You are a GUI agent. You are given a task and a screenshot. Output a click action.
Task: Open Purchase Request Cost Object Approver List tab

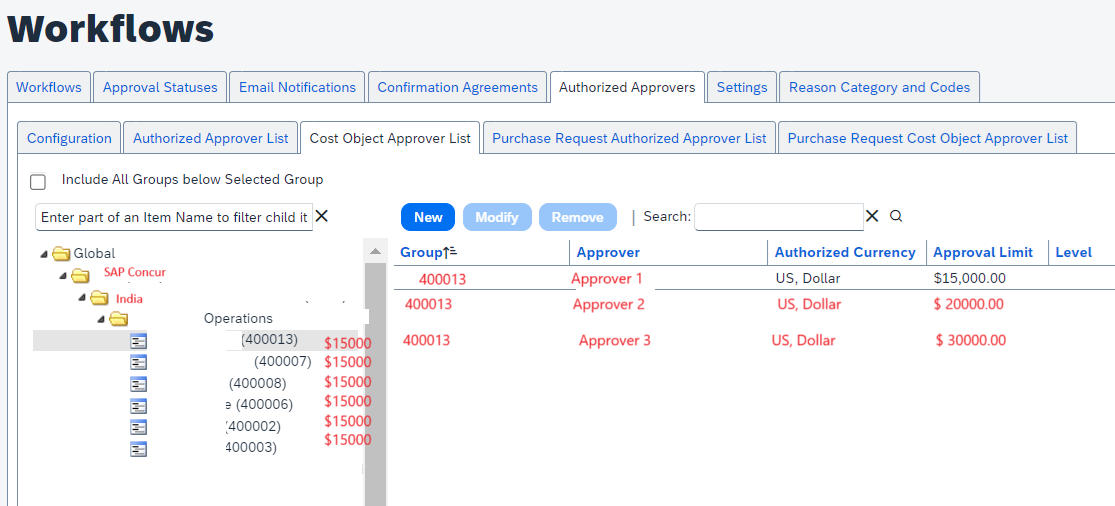tap(927, 138)
